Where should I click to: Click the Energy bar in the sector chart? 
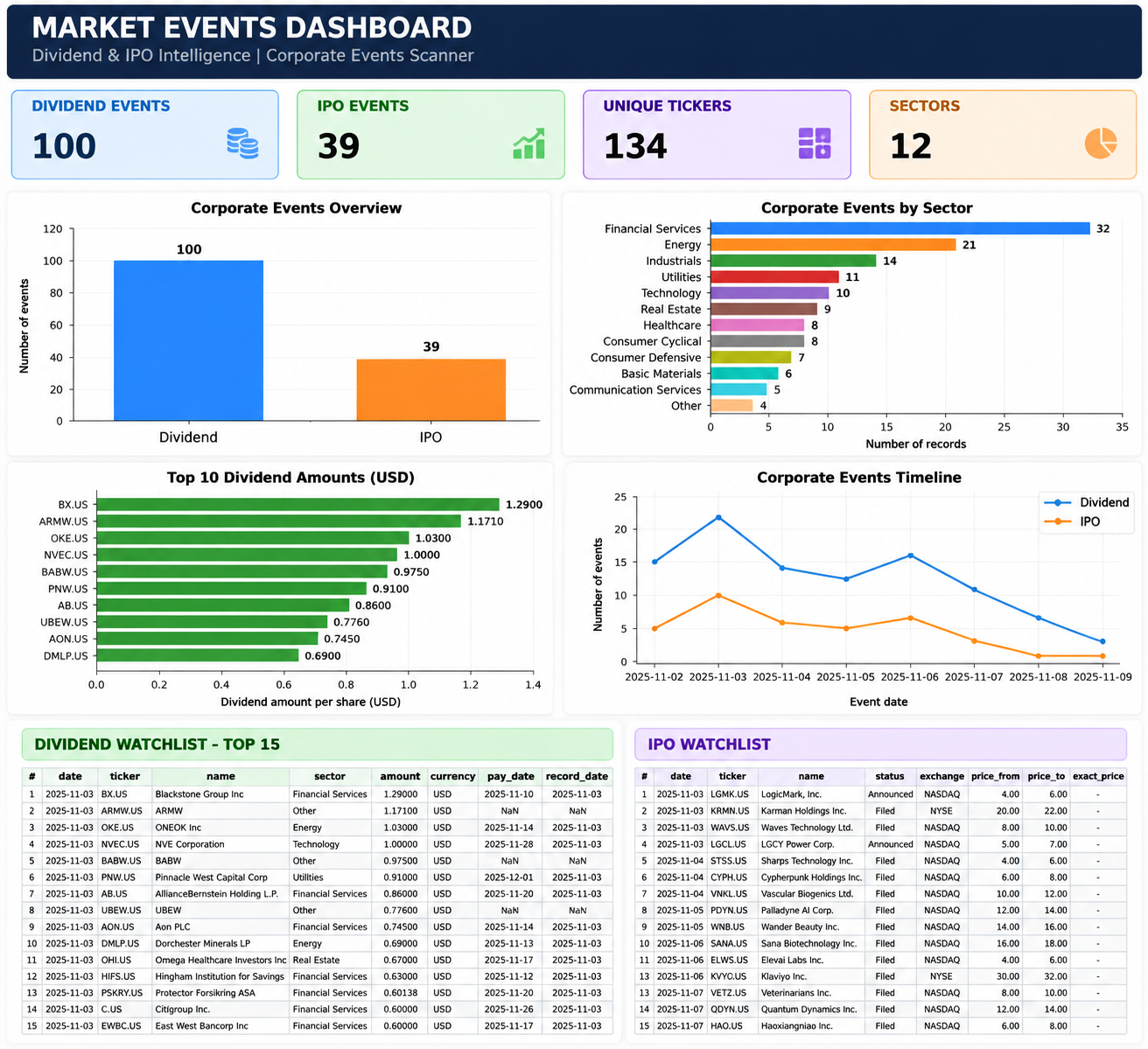coord(833,245)
